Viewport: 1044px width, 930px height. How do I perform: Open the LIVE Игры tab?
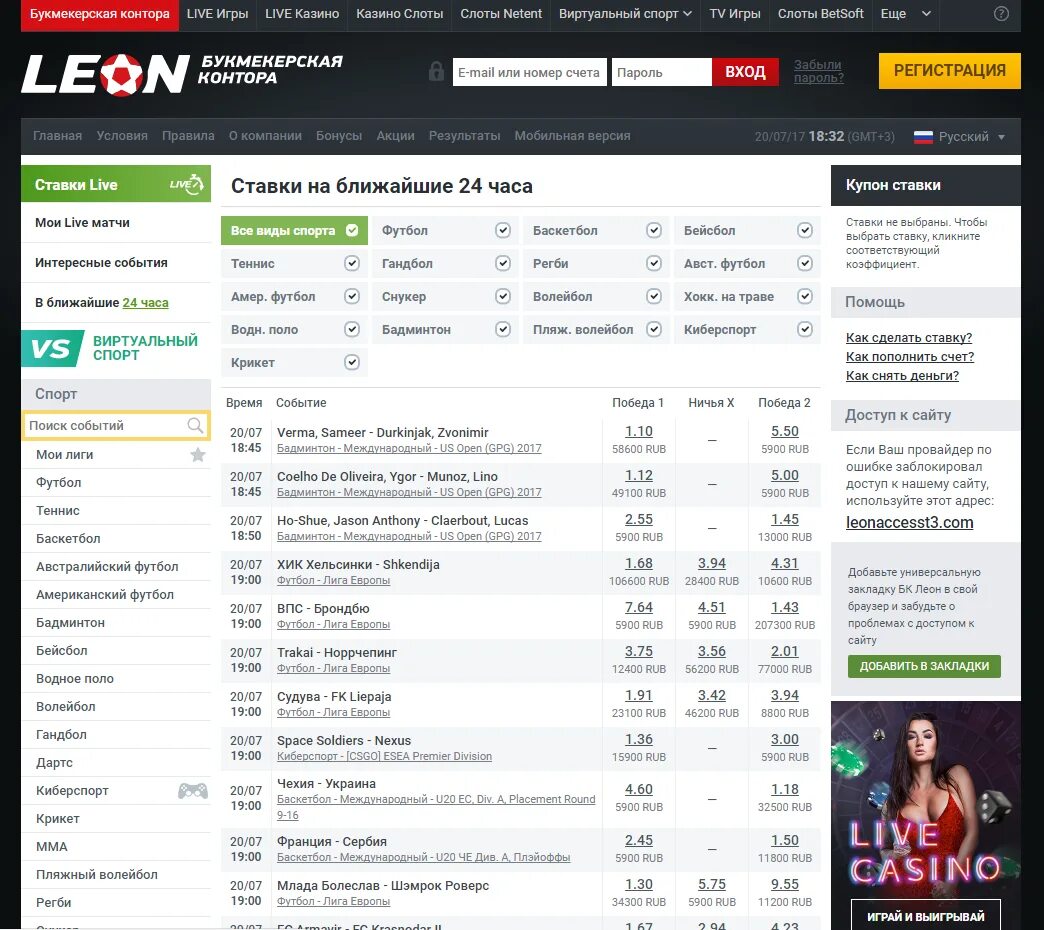pyautogui.click(x=218, y=14)
